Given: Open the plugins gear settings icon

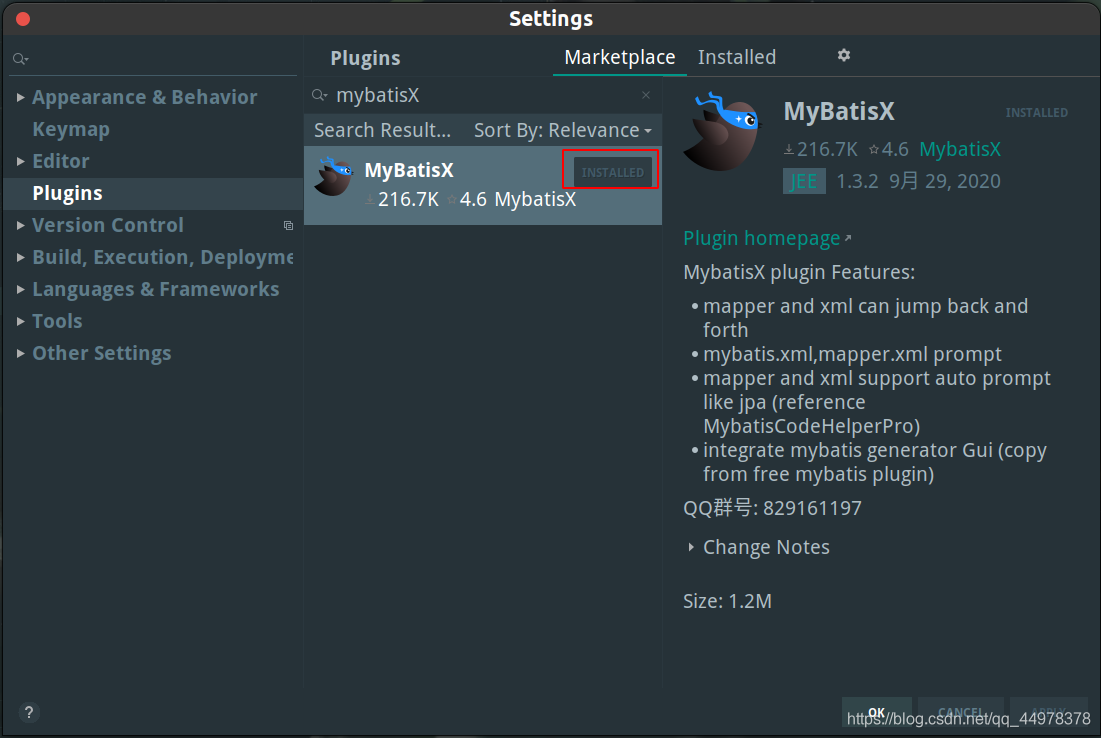Looking at the screenshot, I should coord(843,55).
